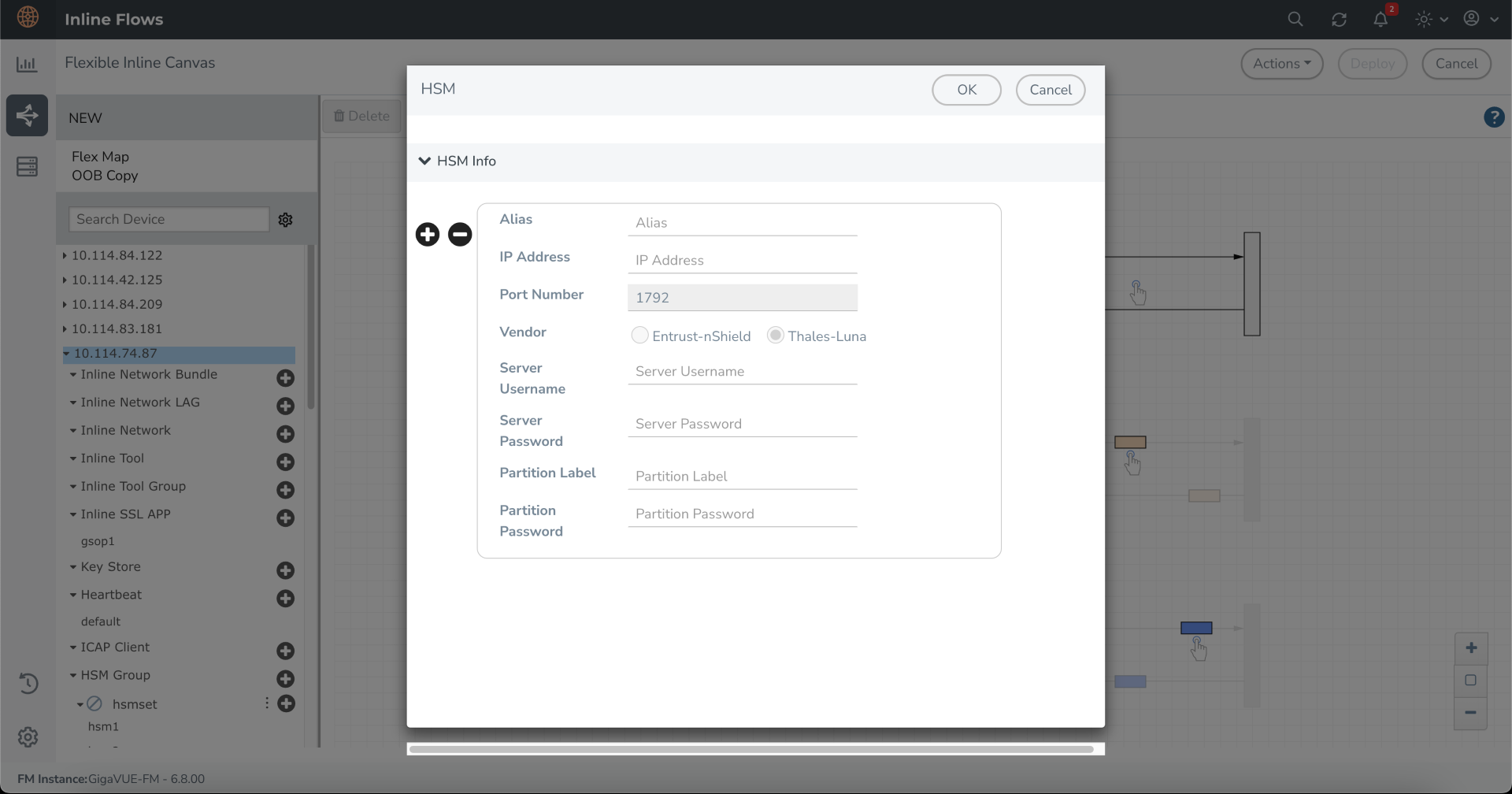Viewport: 1512px width, 794px height.
Task: Collapse the HSM Info section
Action: [424, 161]
